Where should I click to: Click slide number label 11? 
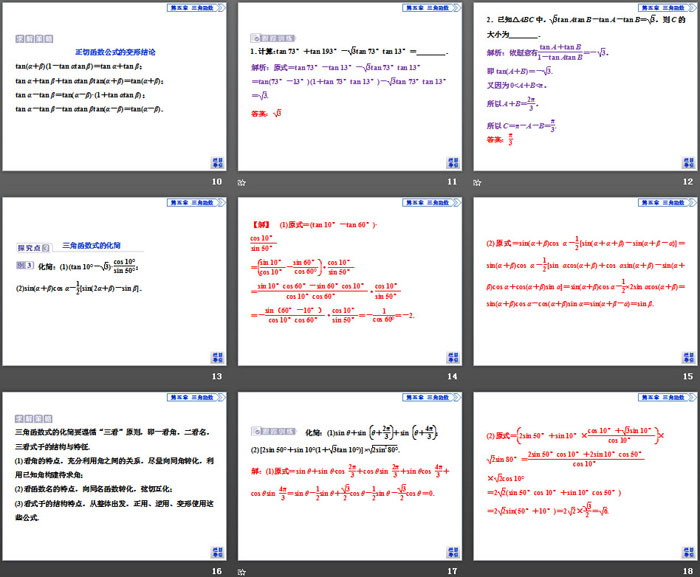tap(452, 182)
